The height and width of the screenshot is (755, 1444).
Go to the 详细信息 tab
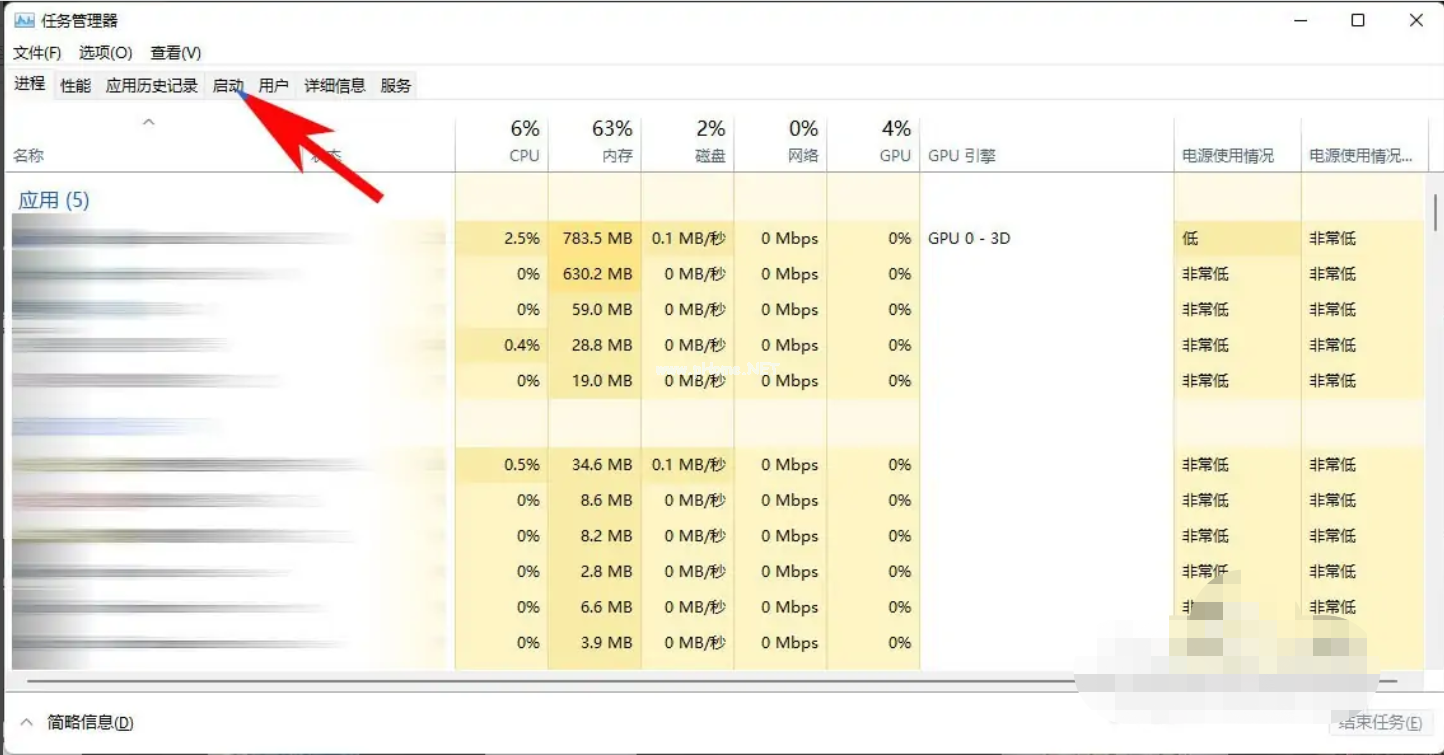click(x=335, y=86)
